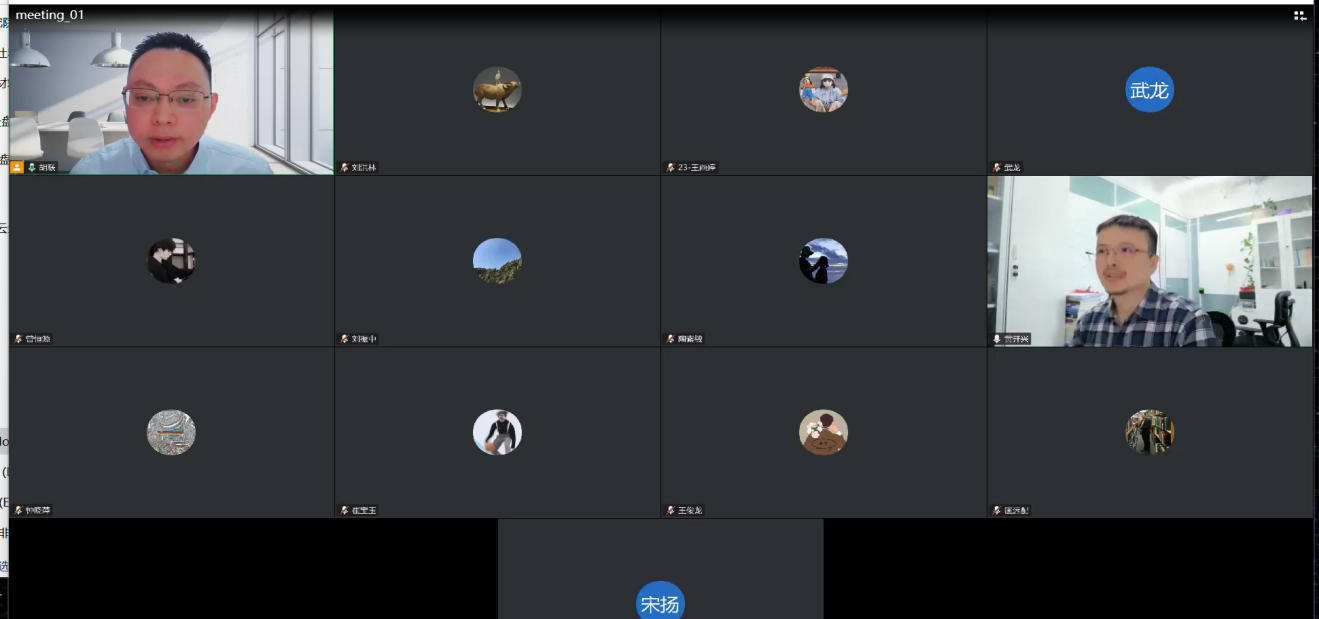Viewport: 1319px width, 619px height.
Task: Click the blue 武龙 avatar circle
Action: coord(1149,90)
